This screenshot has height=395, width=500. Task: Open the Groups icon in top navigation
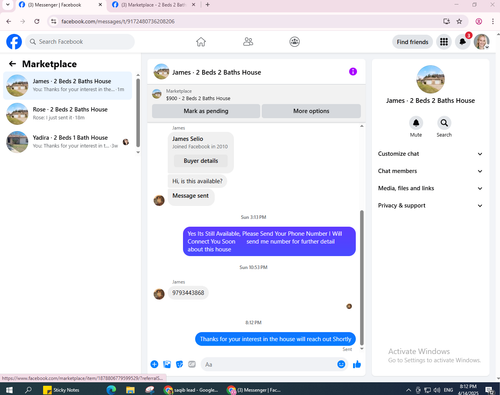tap(294, 42)
